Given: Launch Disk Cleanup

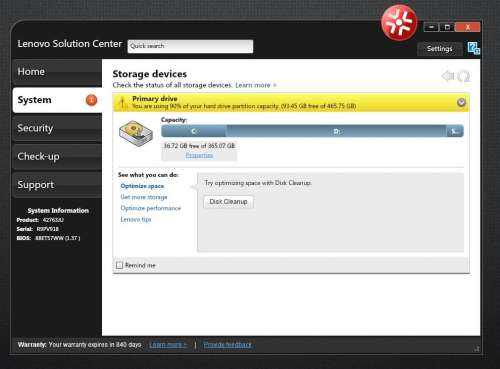Looking at the screenshot, I should coord(228,202).
